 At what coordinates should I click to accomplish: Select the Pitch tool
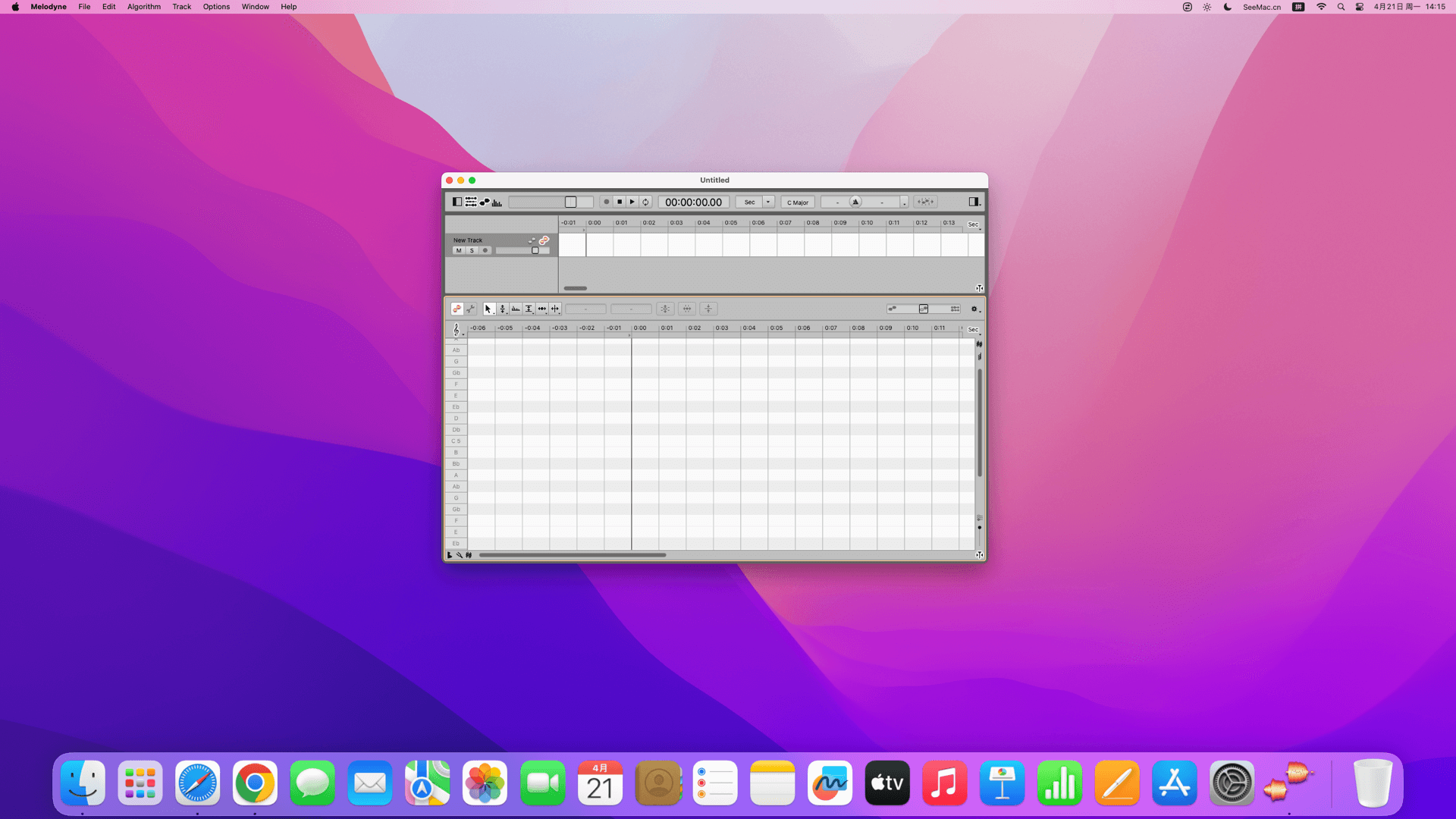pyautogui.click(x=502, y=309)
